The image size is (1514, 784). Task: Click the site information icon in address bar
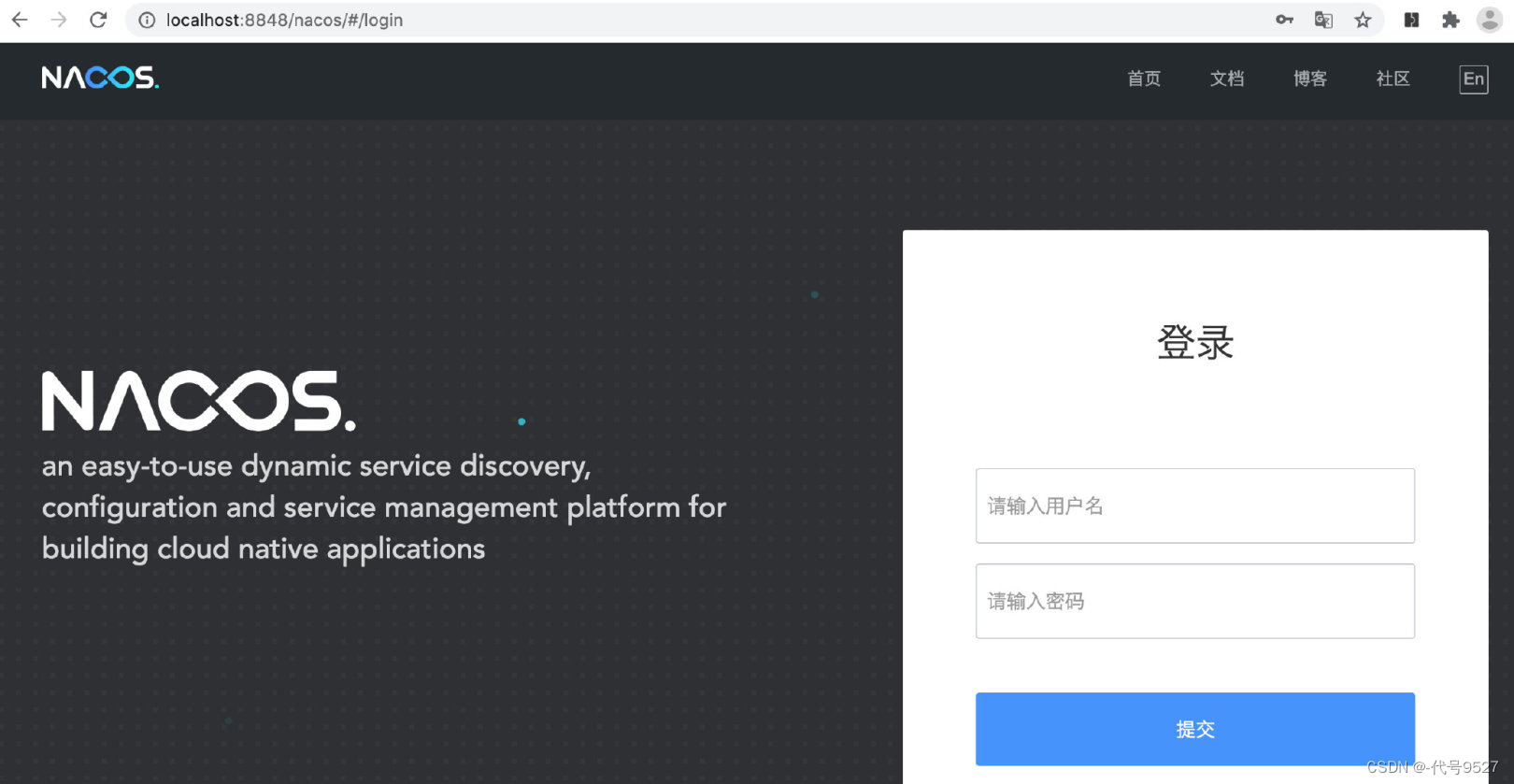click(x=147, y=20)
